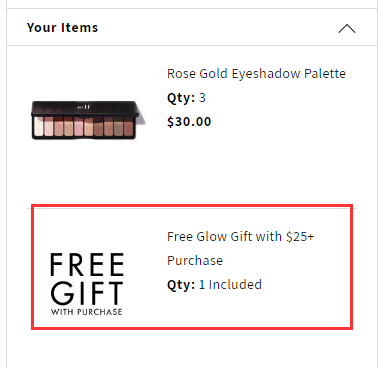Viewport: 380px width, 368px height.
Task: Collapse the Your Items section chevron
Action: click(x=347, y=28)
